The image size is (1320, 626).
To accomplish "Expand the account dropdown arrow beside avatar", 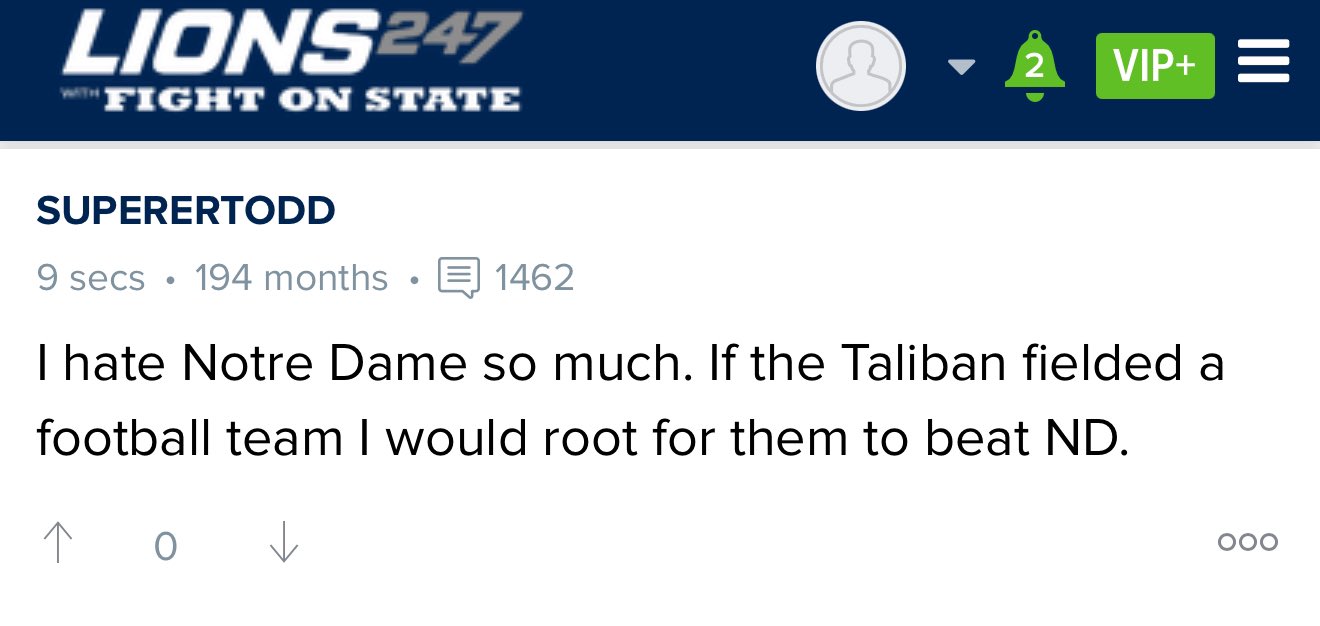I will pyautogui.click(x=961, y=67).
